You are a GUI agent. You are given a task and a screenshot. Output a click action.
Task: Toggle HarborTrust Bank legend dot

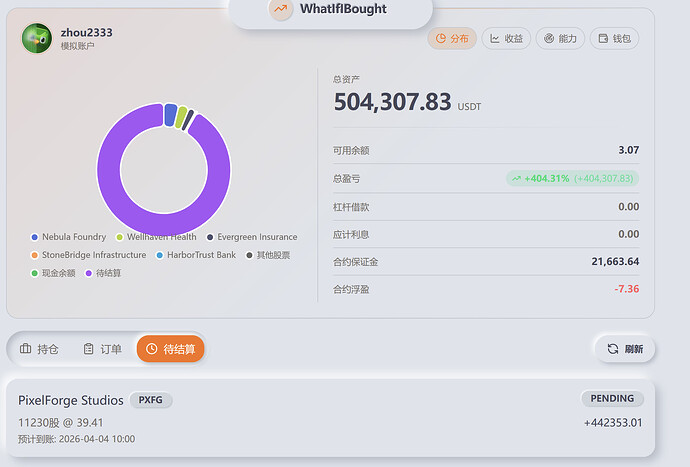[x=160, y=255]
